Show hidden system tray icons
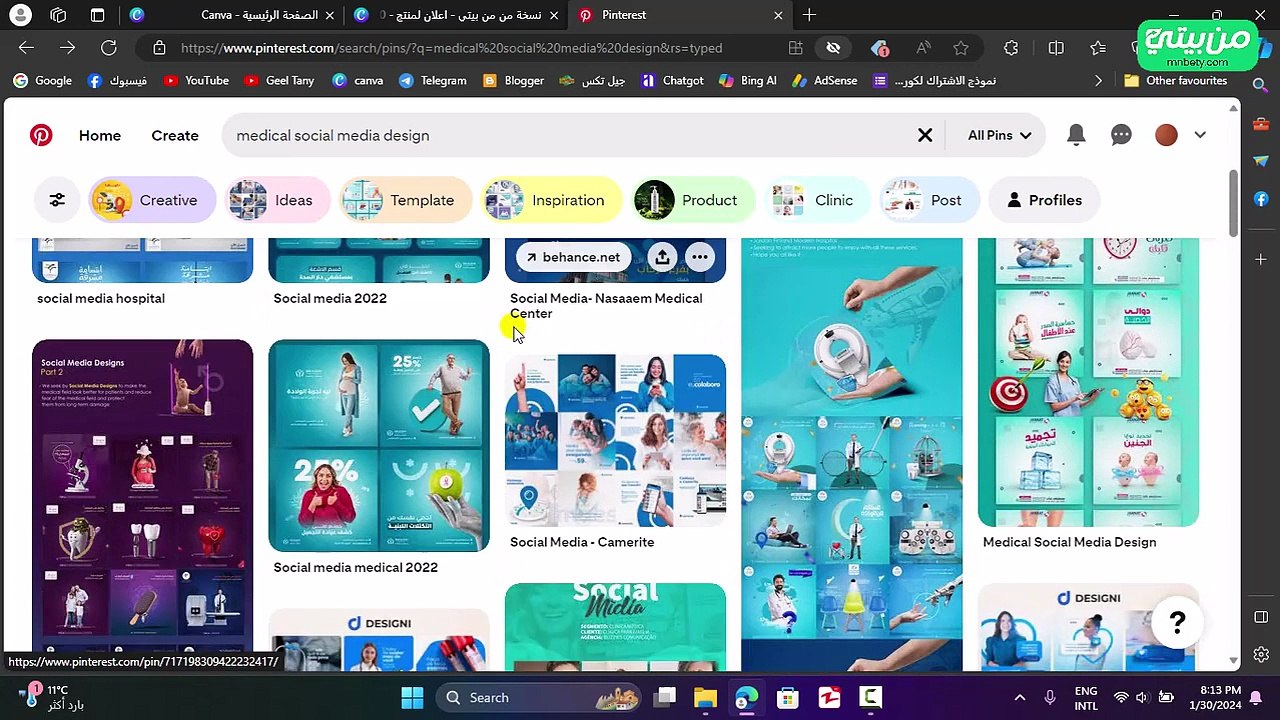This screenshot has height=720, width=1280. tap(1020, 698)
